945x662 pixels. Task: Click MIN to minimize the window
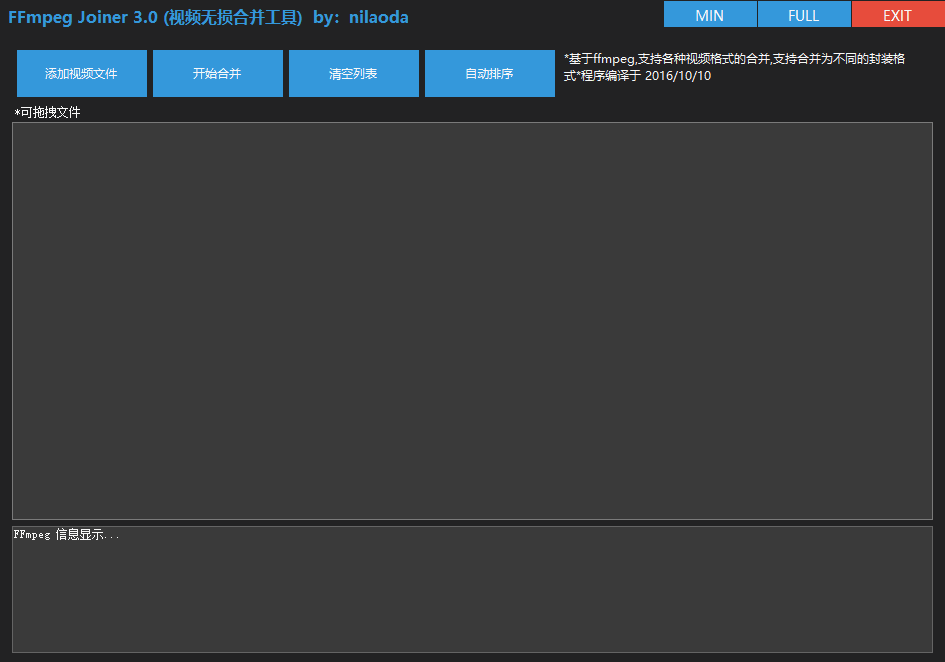tap(710, 14)
